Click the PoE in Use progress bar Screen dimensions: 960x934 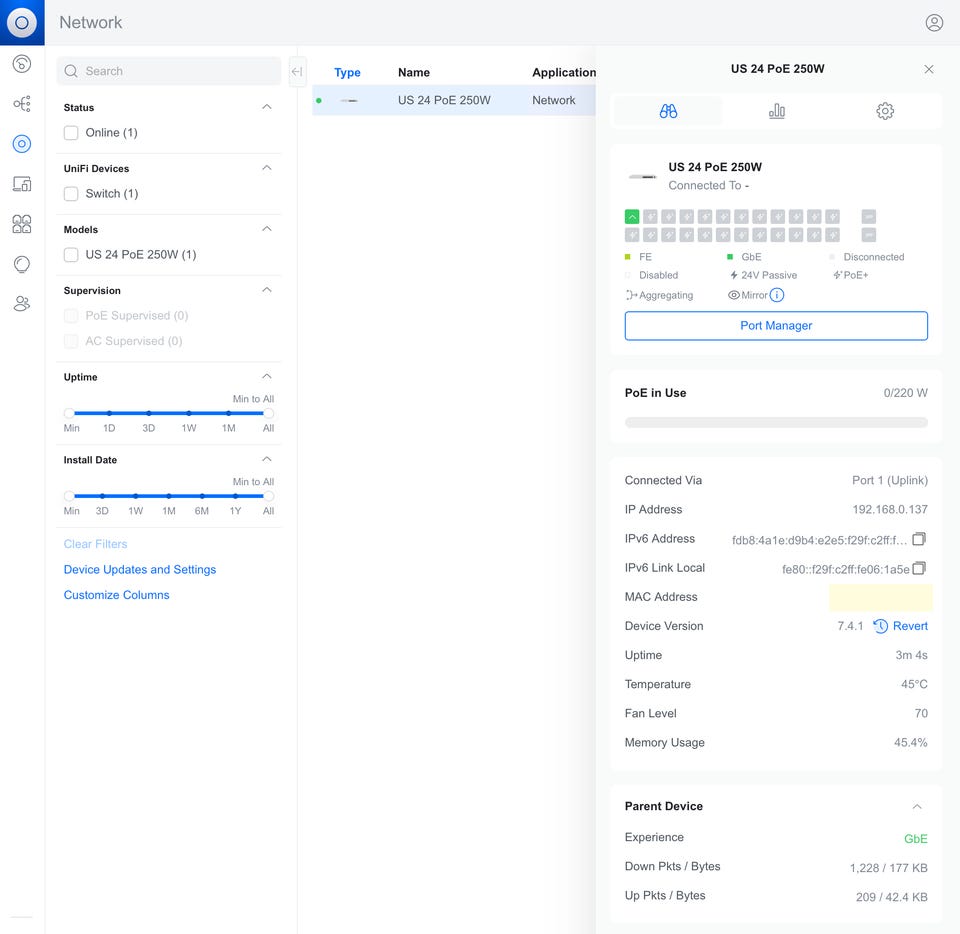[x=776, y=422]
